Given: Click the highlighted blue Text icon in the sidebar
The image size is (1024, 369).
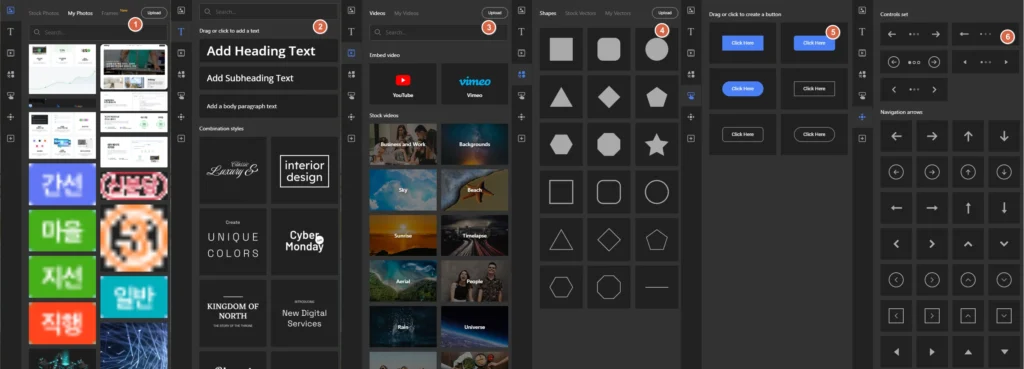Looking at the screenshot, I should [181, 31].
